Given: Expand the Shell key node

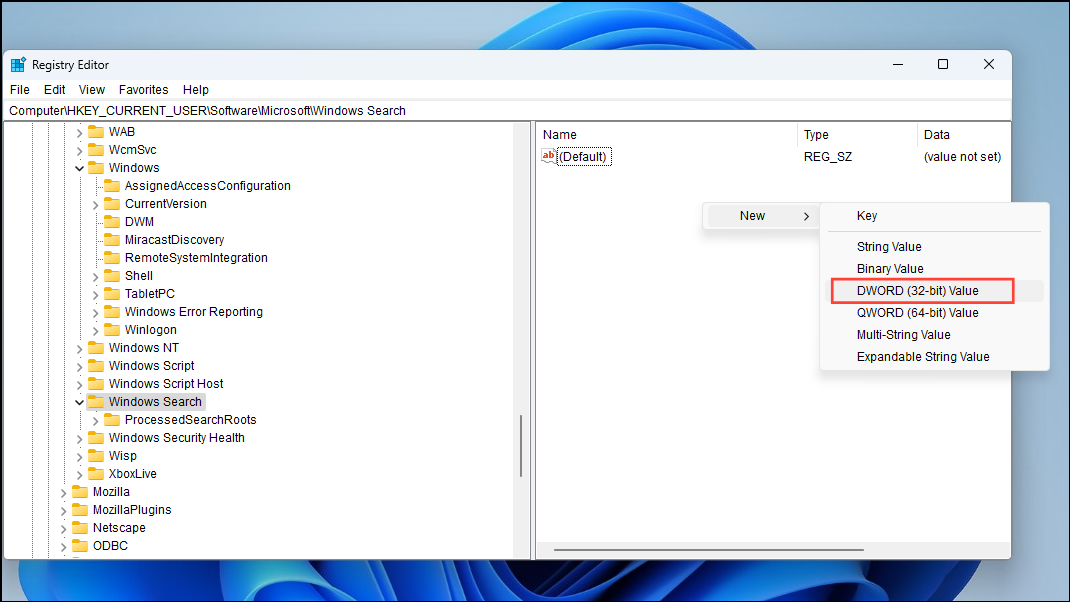Looking at the screenshot, I should click(x=96, y=276).
